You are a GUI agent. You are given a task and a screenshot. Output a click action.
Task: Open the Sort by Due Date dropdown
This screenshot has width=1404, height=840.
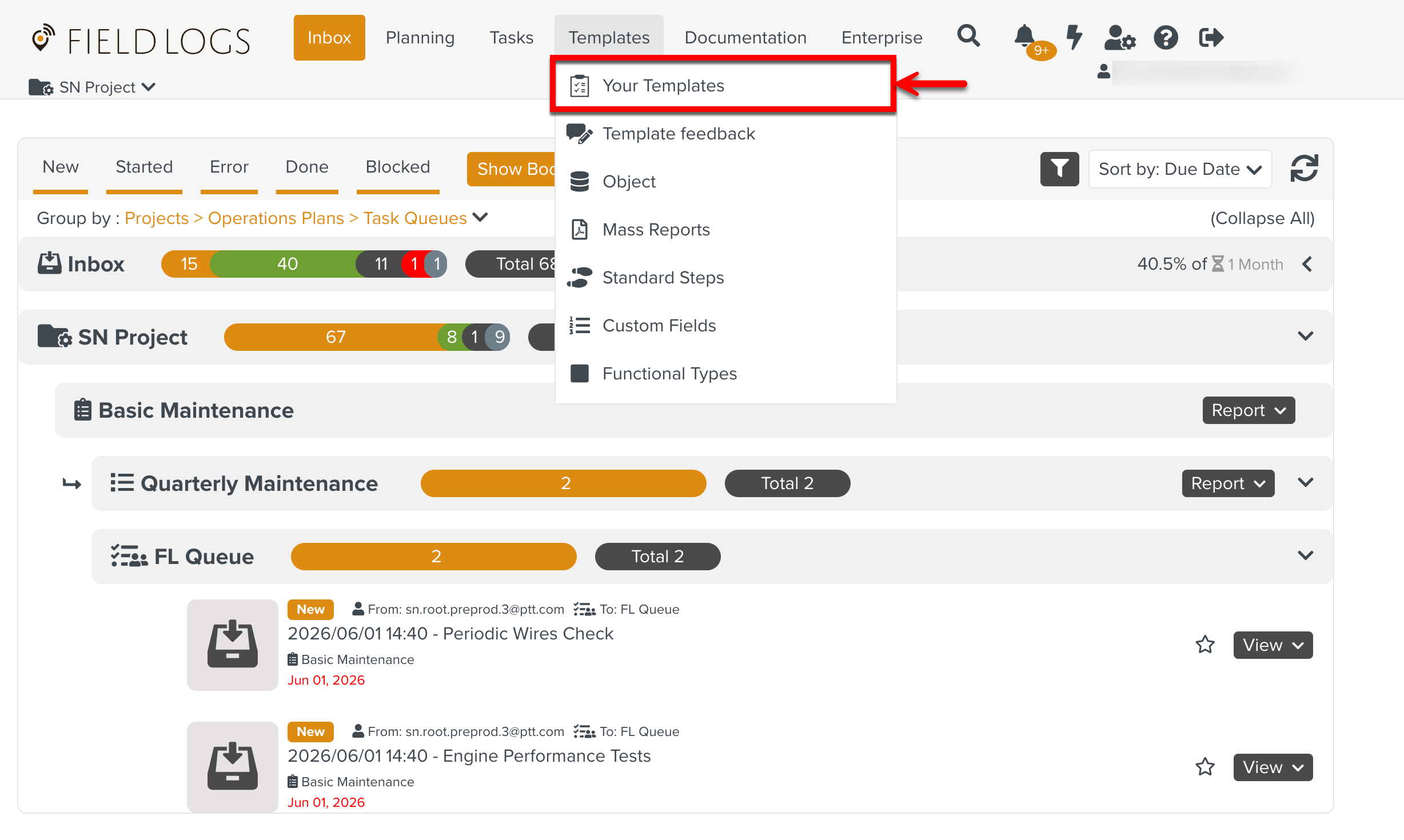[x=1180, y=169]
